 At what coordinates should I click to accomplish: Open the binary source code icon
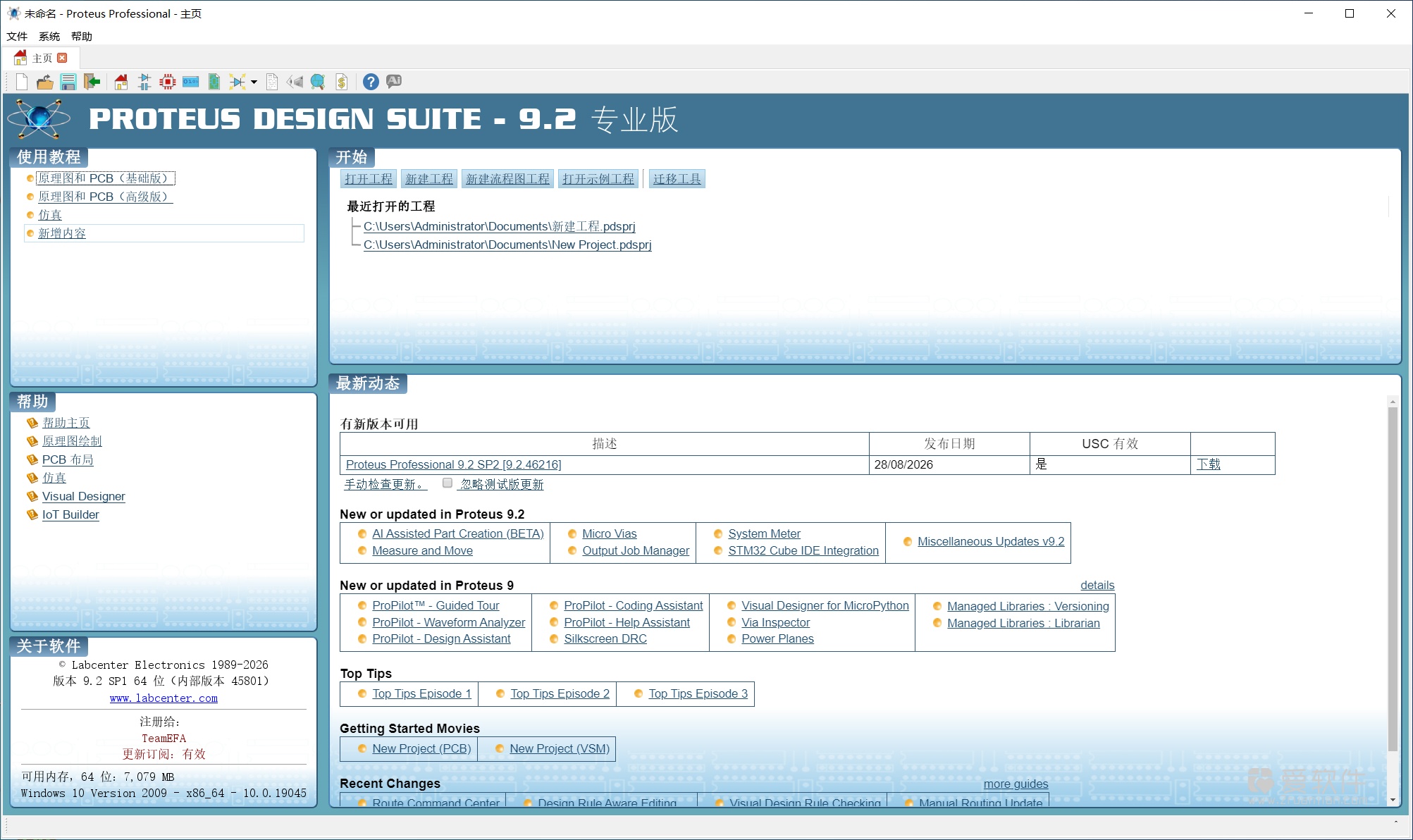[x=191, y=82]
